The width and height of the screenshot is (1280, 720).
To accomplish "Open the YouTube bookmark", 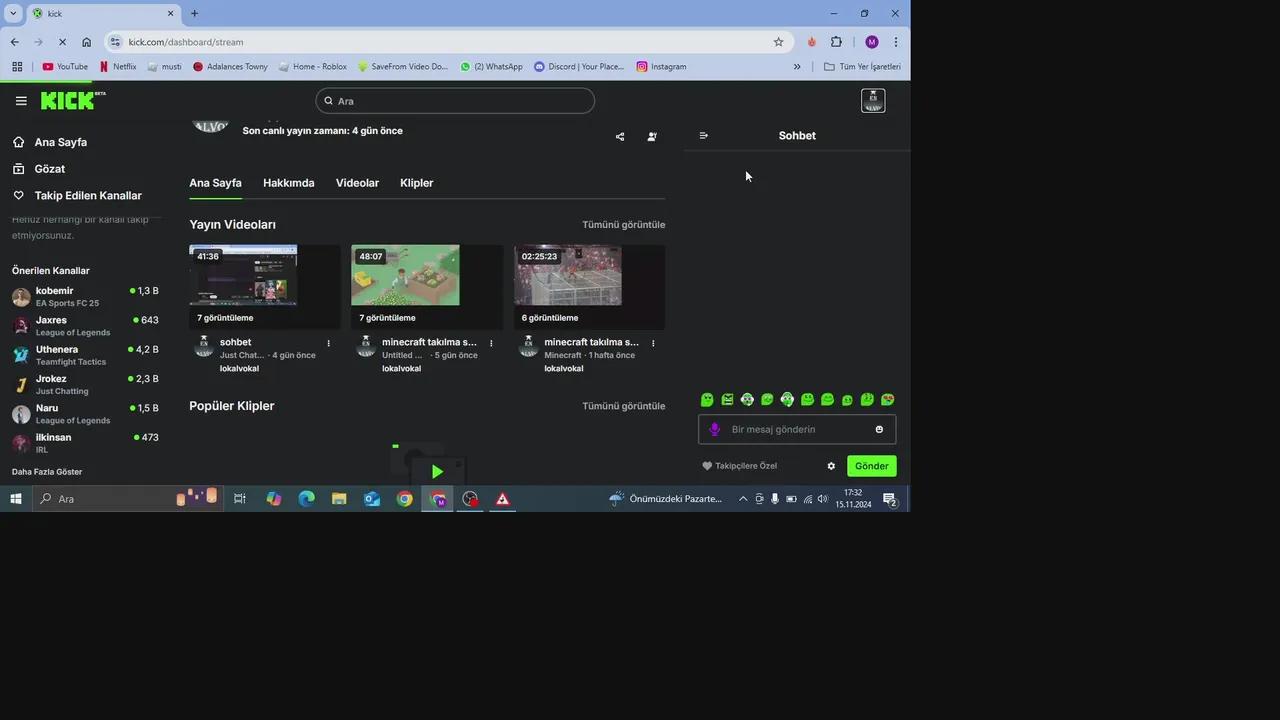I will [x=65, y=67].
